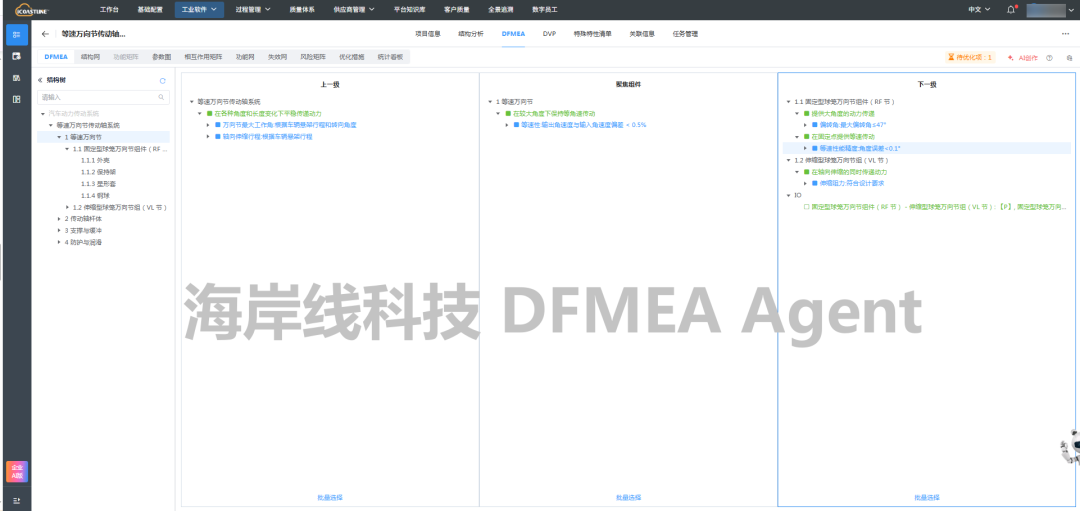The height and width of the screenshot is (511, 1080).
Task: Click the 待优化项：1 button
Action: [970, 58]
